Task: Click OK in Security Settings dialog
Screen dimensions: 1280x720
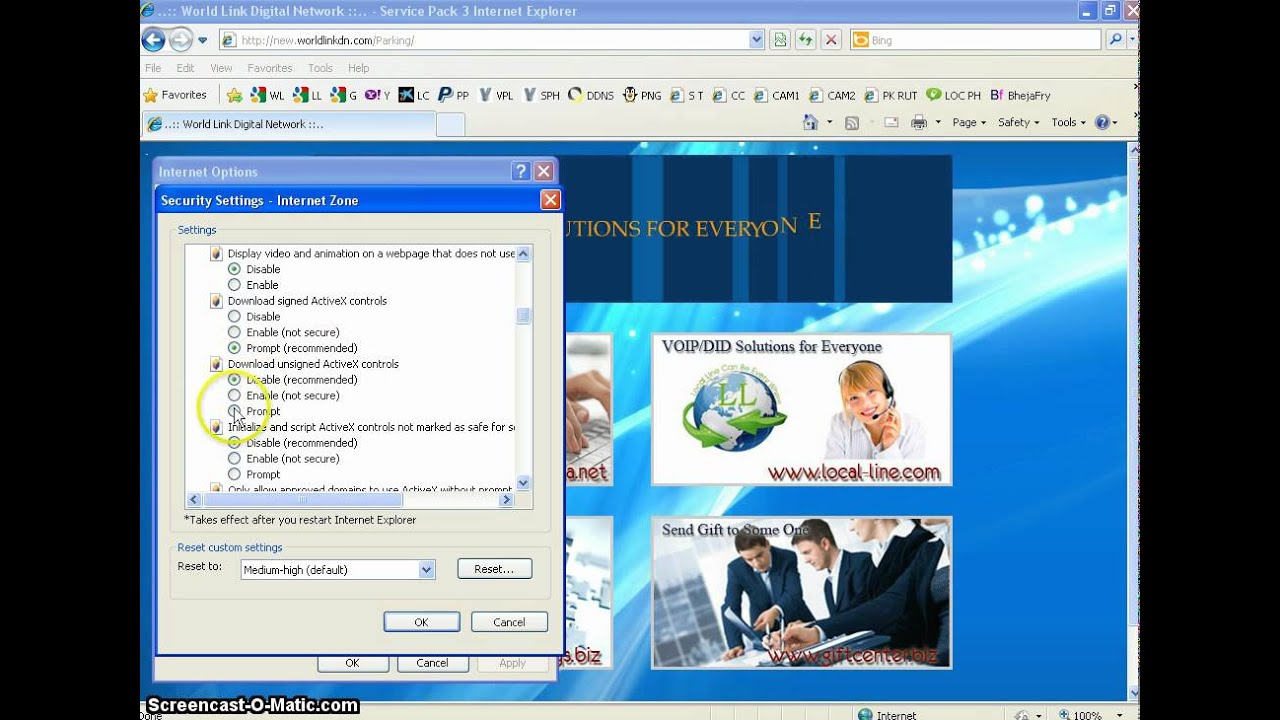Action: coord(421,622)
